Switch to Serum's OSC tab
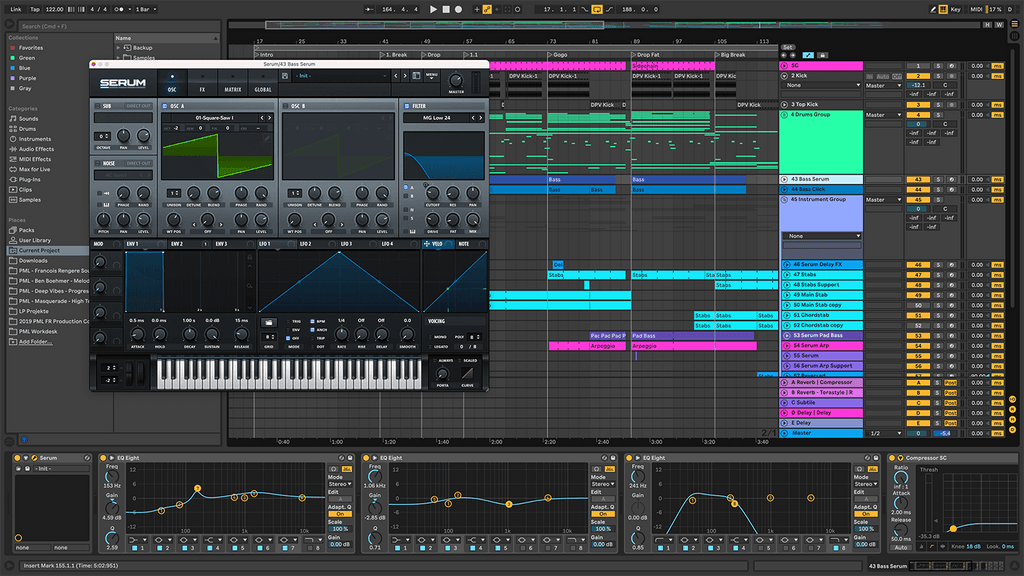 (x=172, y=84)
